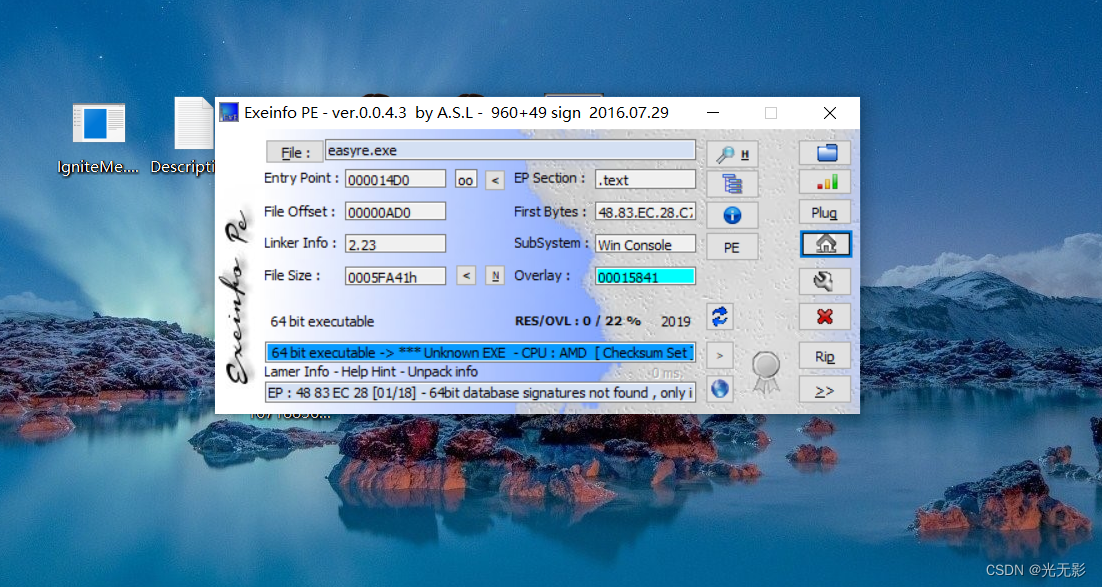Click the < button beside File Size

[466, 276]
